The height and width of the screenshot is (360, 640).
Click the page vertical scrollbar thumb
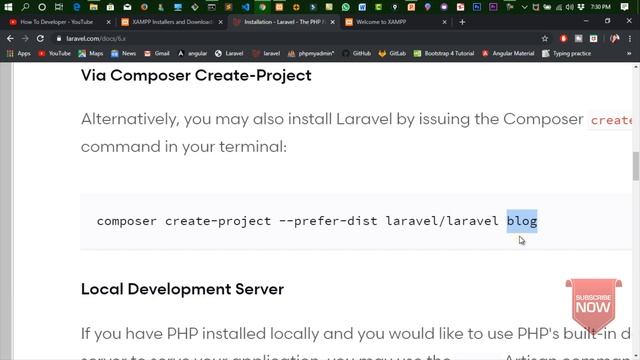pyautogui.click(x=636, y=166)
